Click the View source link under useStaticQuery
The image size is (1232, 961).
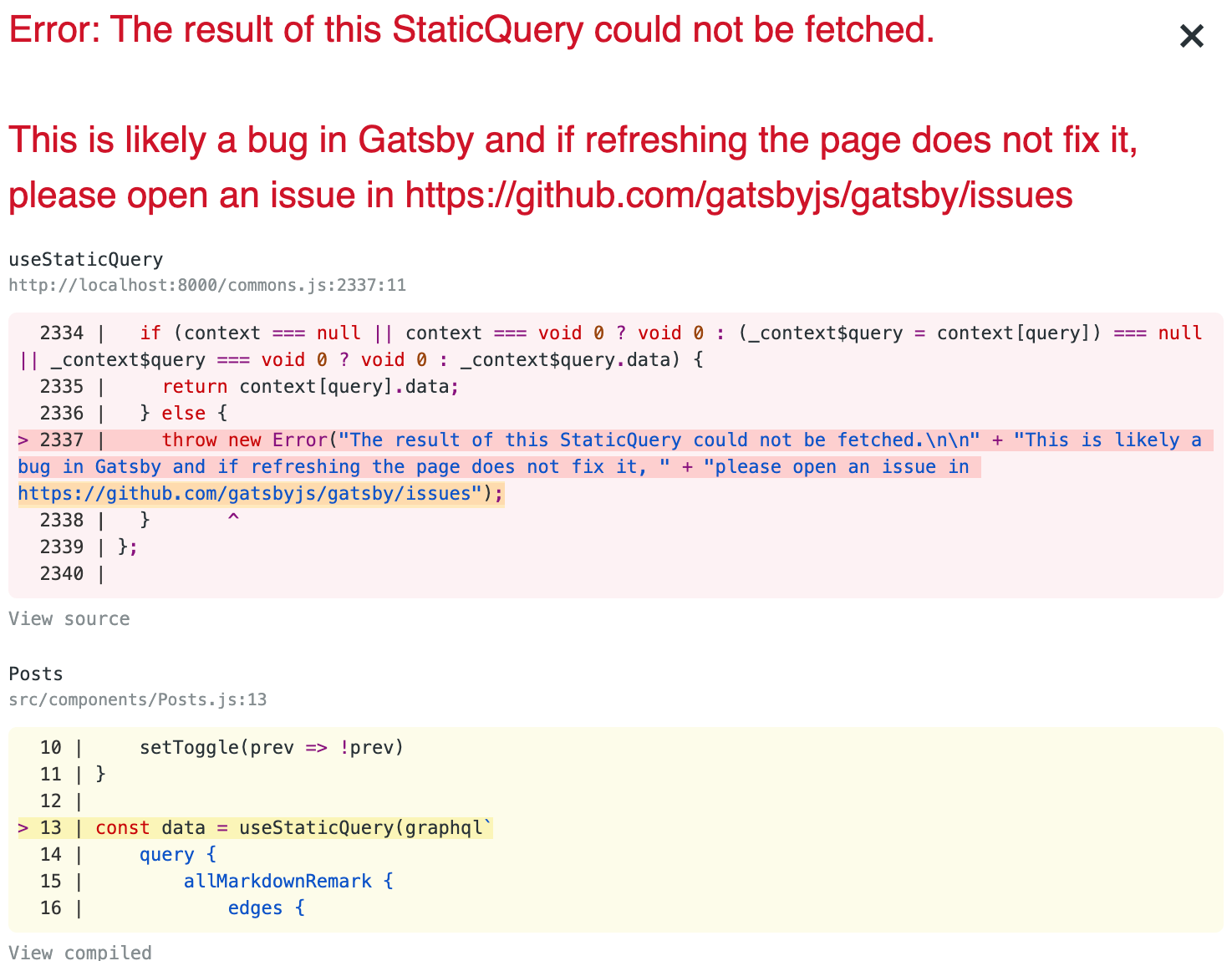pyautogui.click(x=69, y=618)
